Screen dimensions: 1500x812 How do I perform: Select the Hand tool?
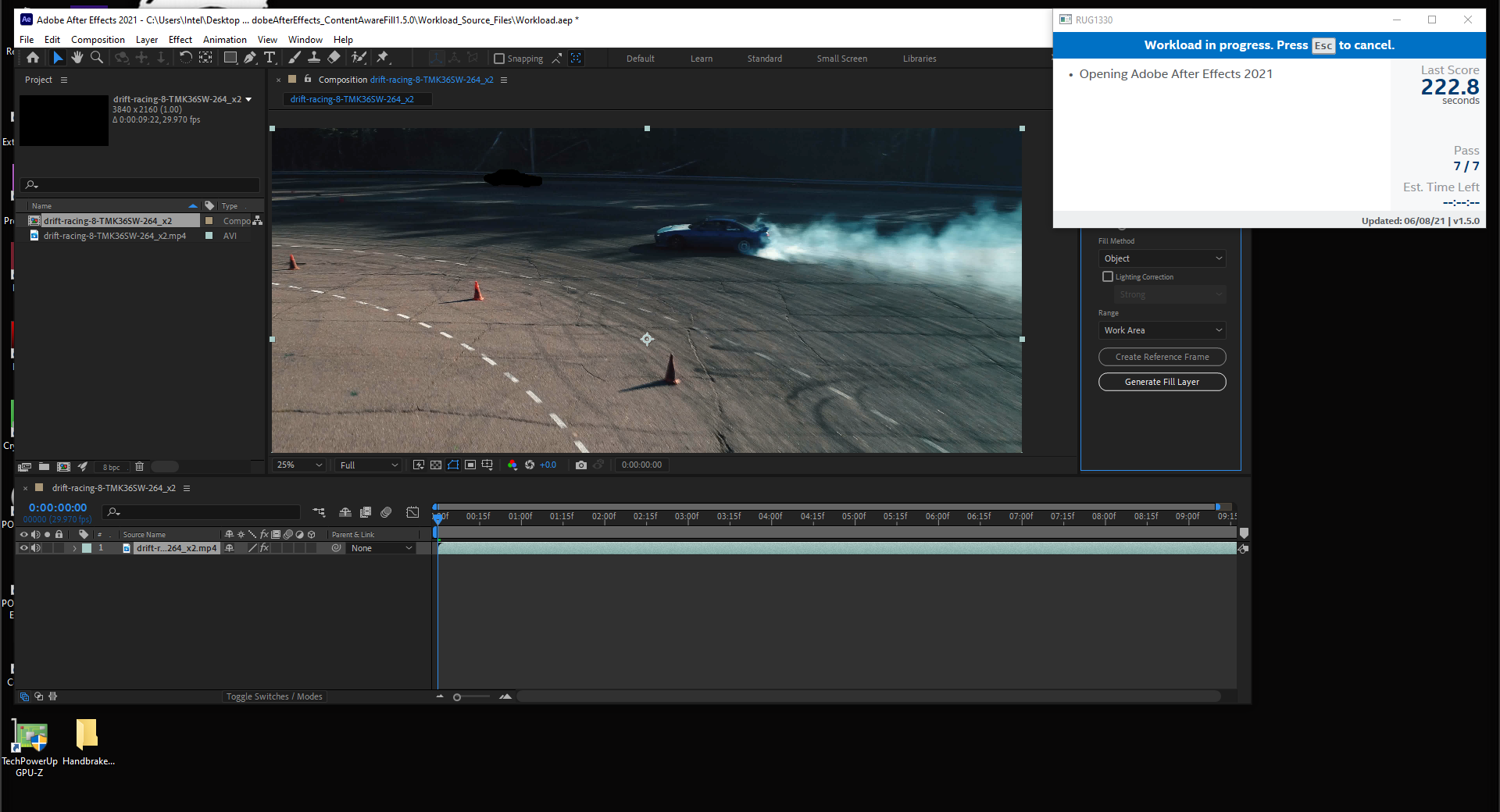(77, 58)
